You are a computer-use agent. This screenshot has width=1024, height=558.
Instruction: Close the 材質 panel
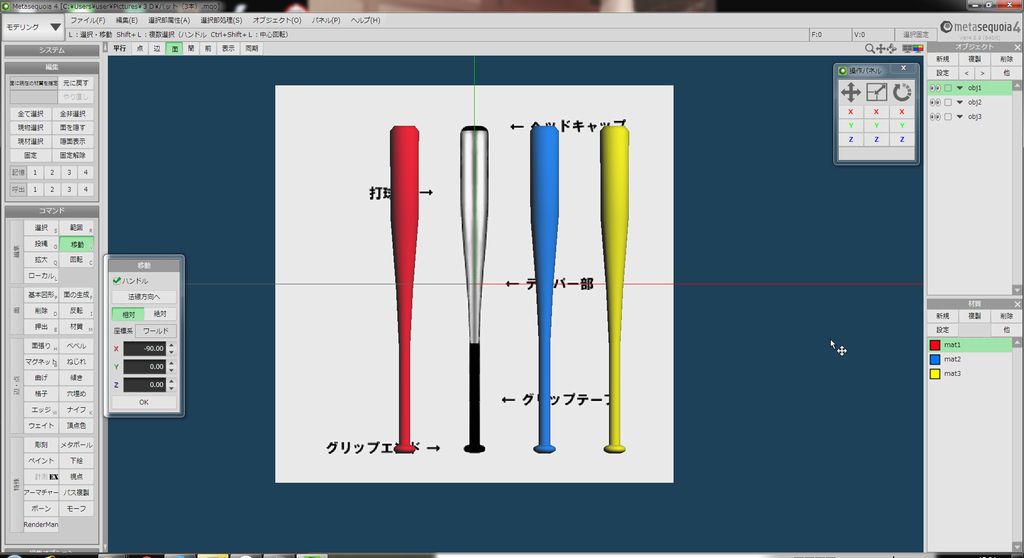(x=1017, y=304)
